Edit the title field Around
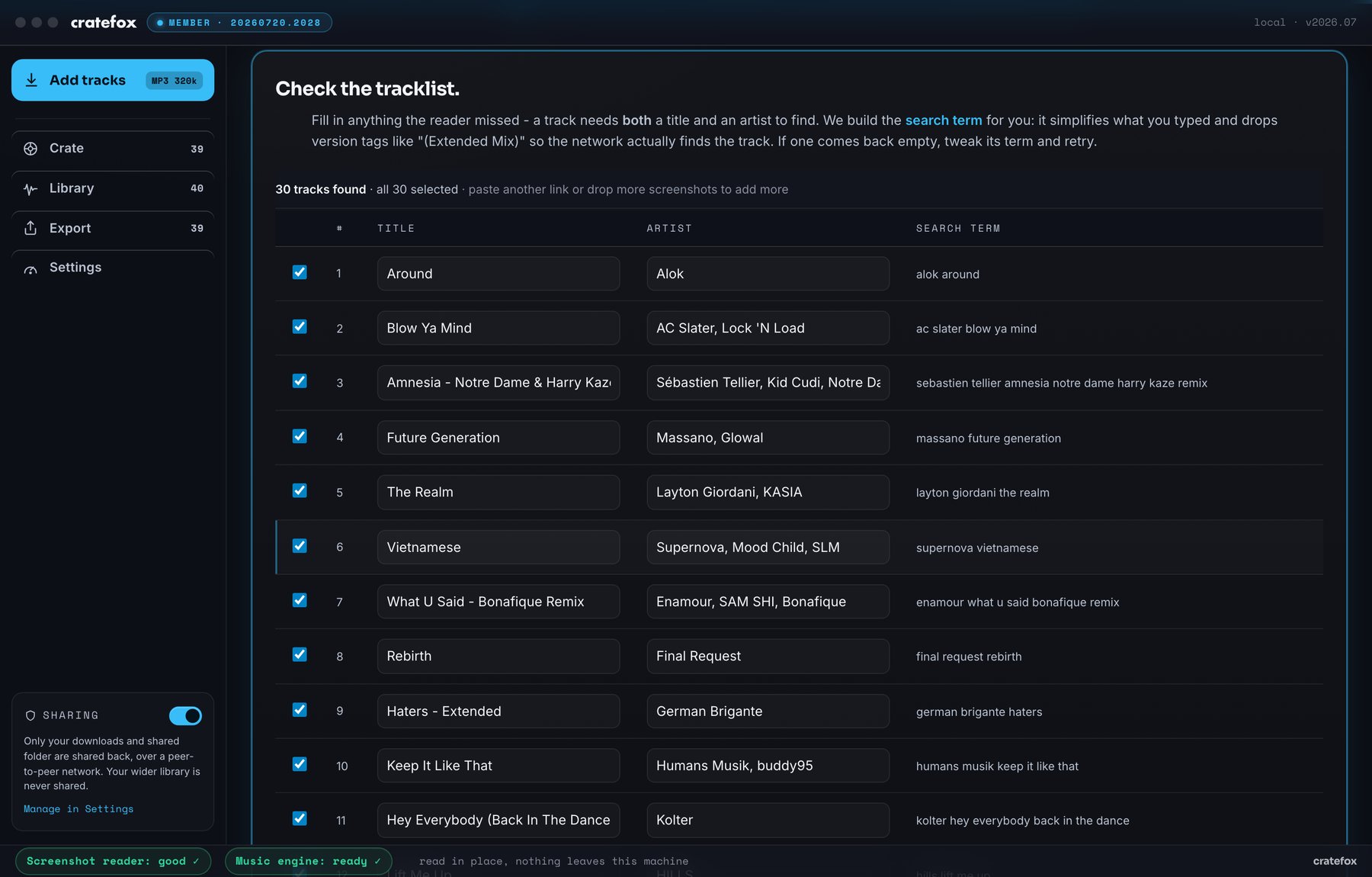This screenshot has height=877, width=1372. (498, 274)
